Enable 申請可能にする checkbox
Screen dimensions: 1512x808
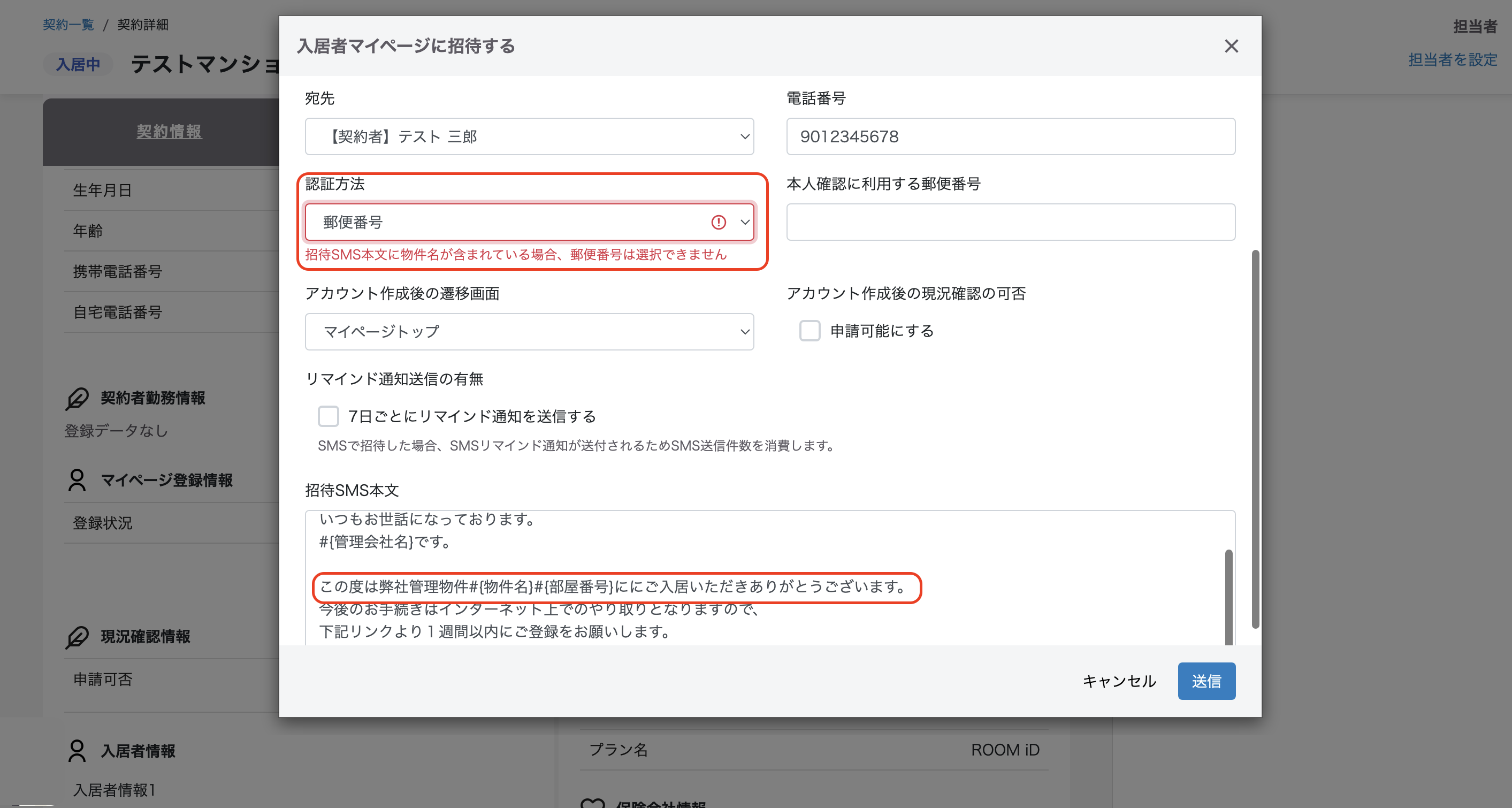(x=810, y=331)
